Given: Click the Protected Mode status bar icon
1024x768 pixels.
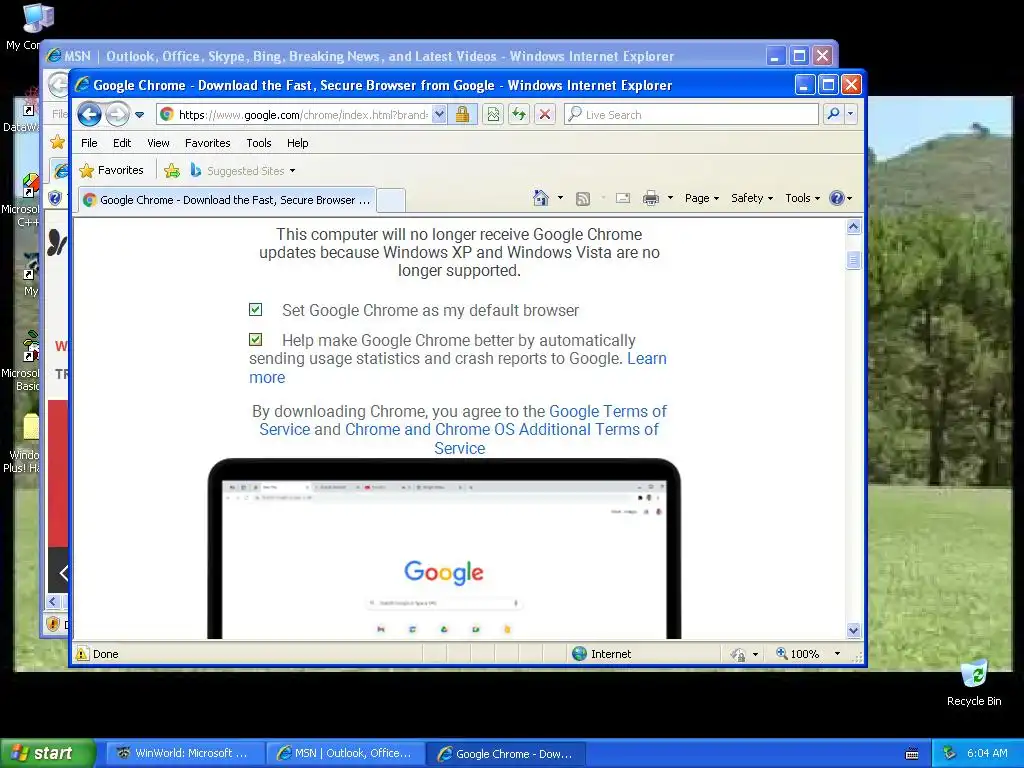Looking at the screenshot, I should (738, 654).
